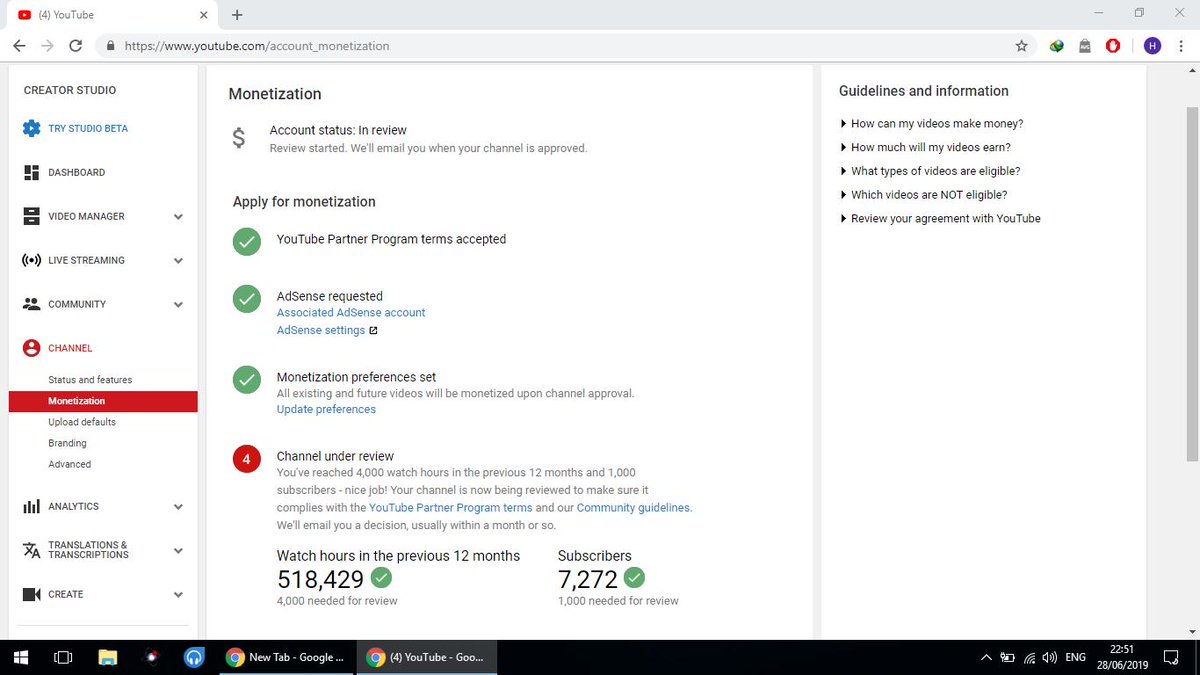Expand the Video Manager section chevron

tap(178, 217)
